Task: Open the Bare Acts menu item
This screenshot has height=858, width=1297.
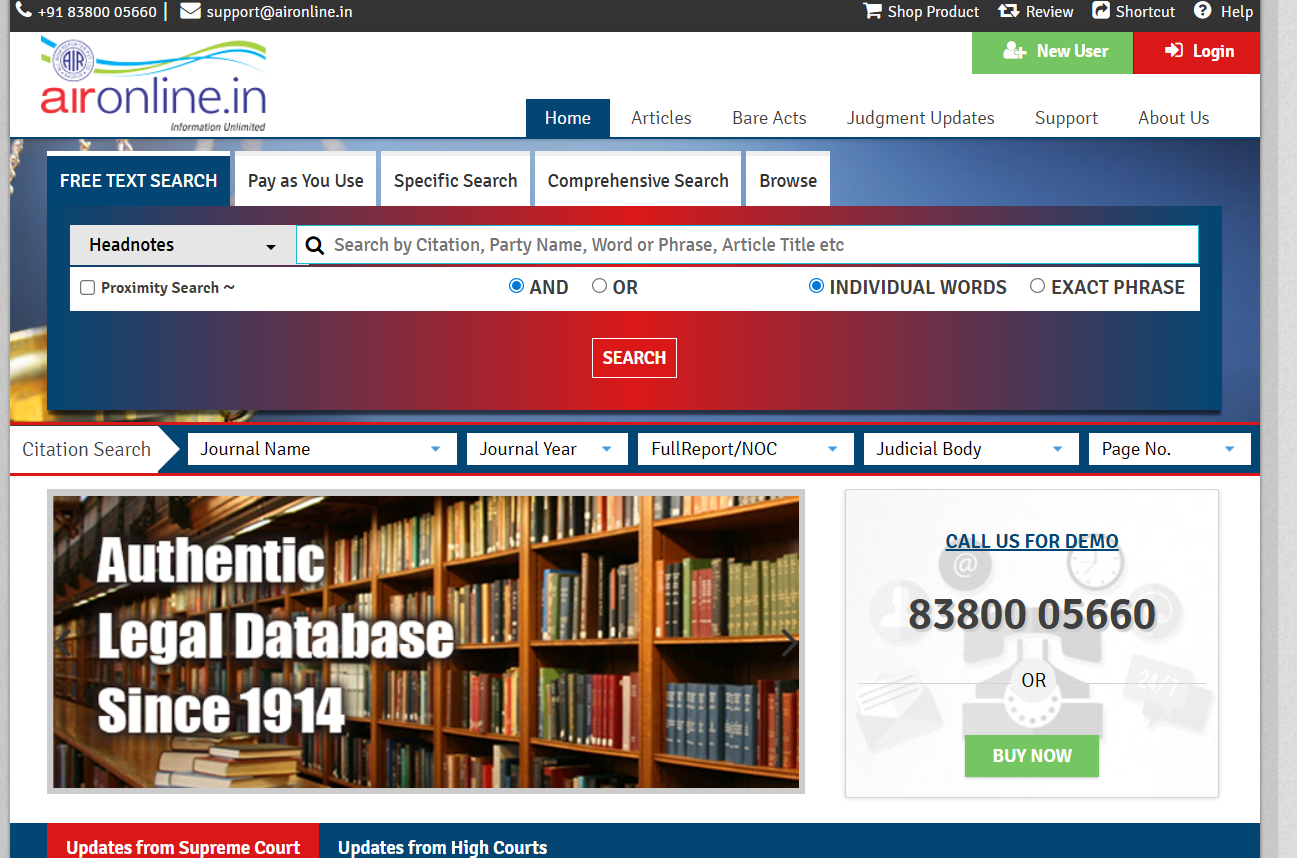Action: point(769,118)
